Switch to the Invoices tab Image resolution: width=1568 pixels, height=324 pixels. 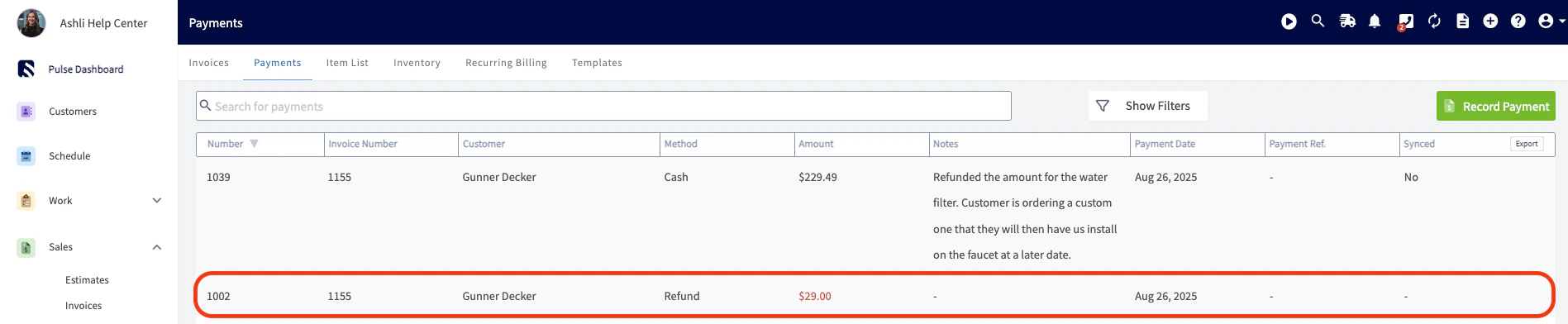(208, 63)
